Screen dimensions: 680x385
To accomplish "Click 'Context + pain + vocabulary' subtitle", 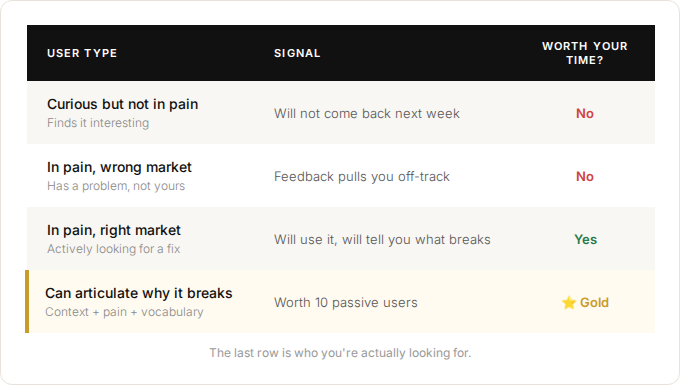I will [x=124, y=312].
